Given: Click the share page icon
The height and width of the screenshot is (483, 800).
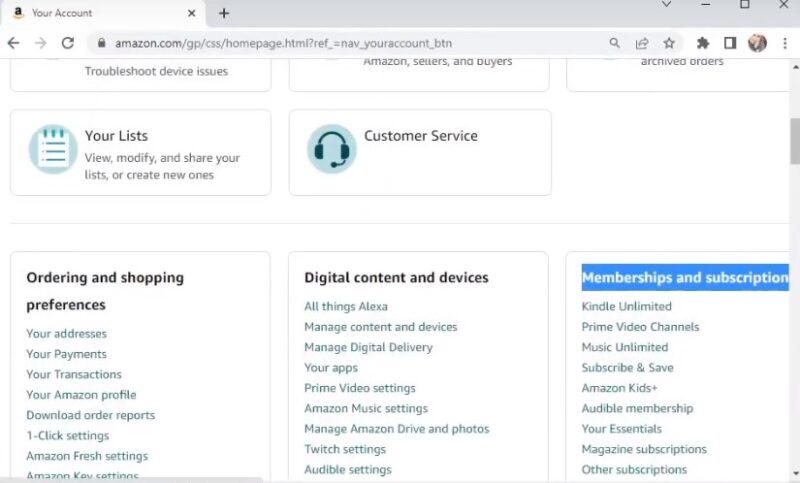Looking at the screenshot, I should tap(642, 43).
